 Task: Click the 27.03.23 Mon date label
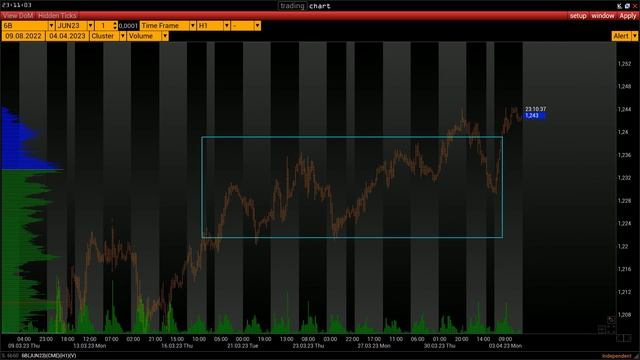[x=374, y=346]
